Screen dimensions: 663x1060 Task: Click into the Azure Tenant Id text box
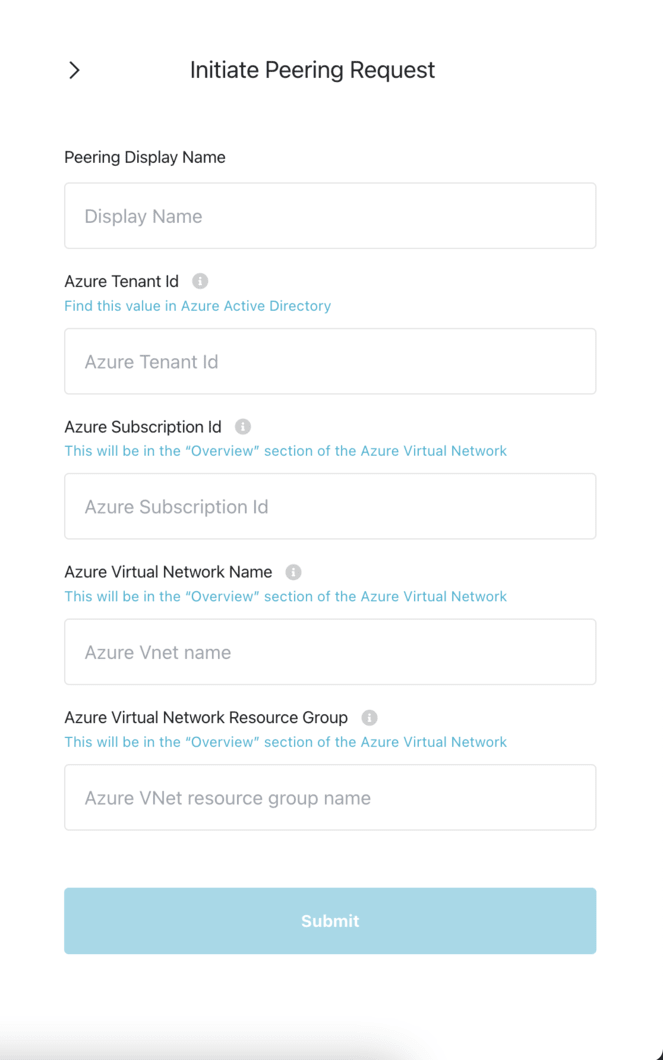click(x=330, y=362)
